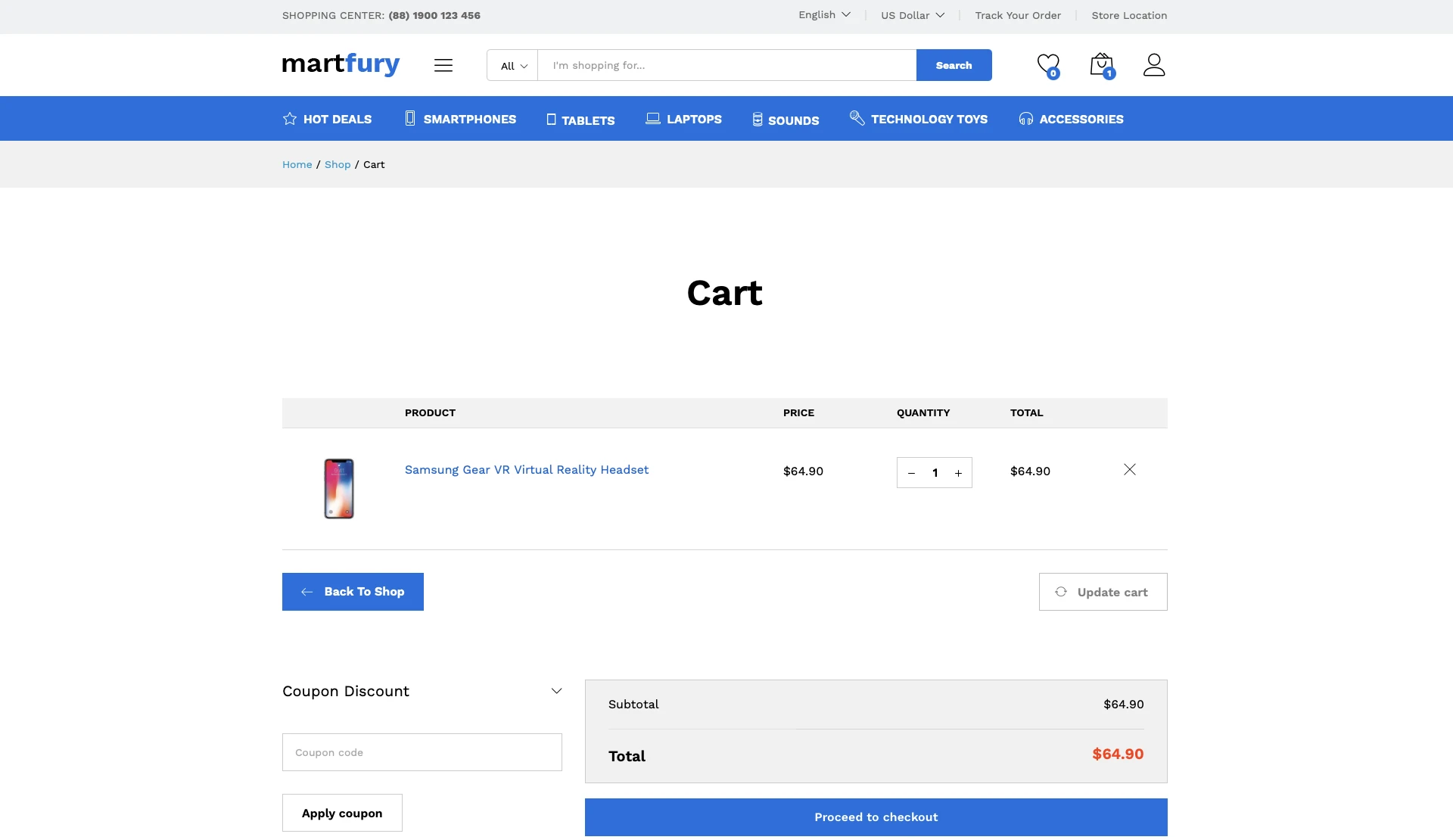Image resolution: width=1453 pixels, height=840 pixels.
Task: Open the US Dollar currency dropdown
Action: pyautogui.click(x=912, y=15)
